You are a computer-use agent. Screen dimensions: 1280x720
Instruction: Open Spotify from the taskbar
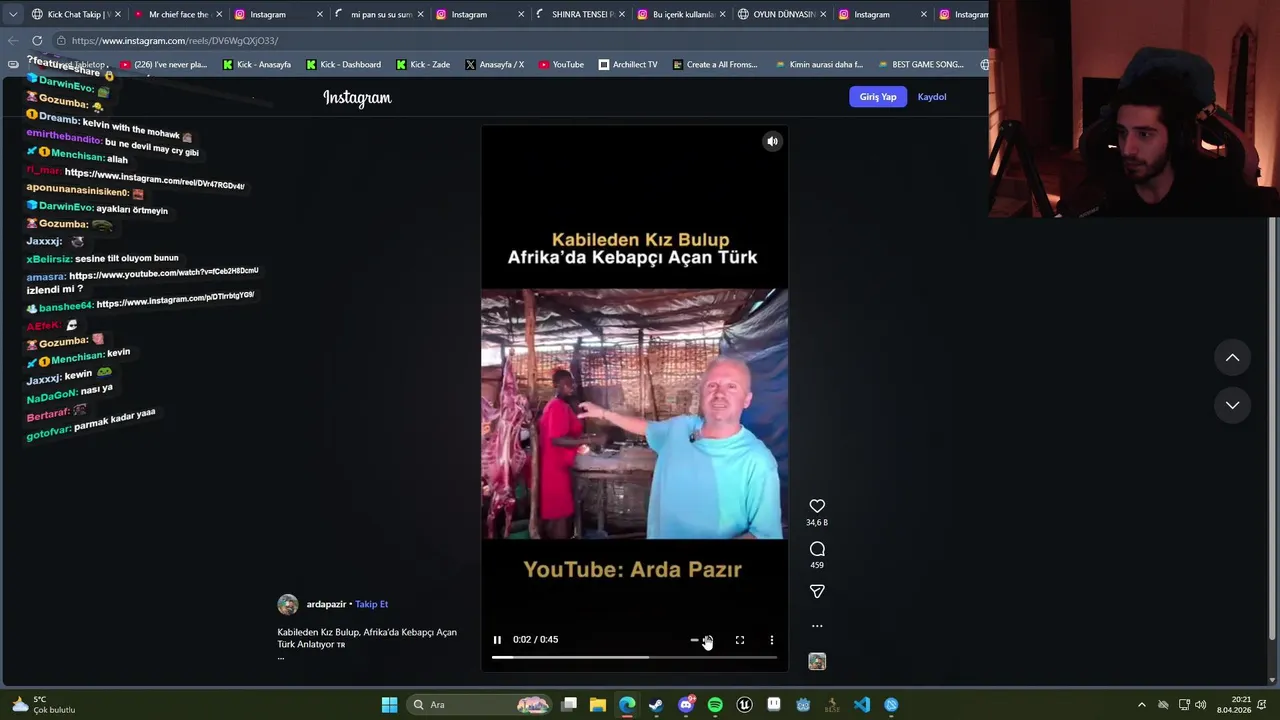coord(715,705)
